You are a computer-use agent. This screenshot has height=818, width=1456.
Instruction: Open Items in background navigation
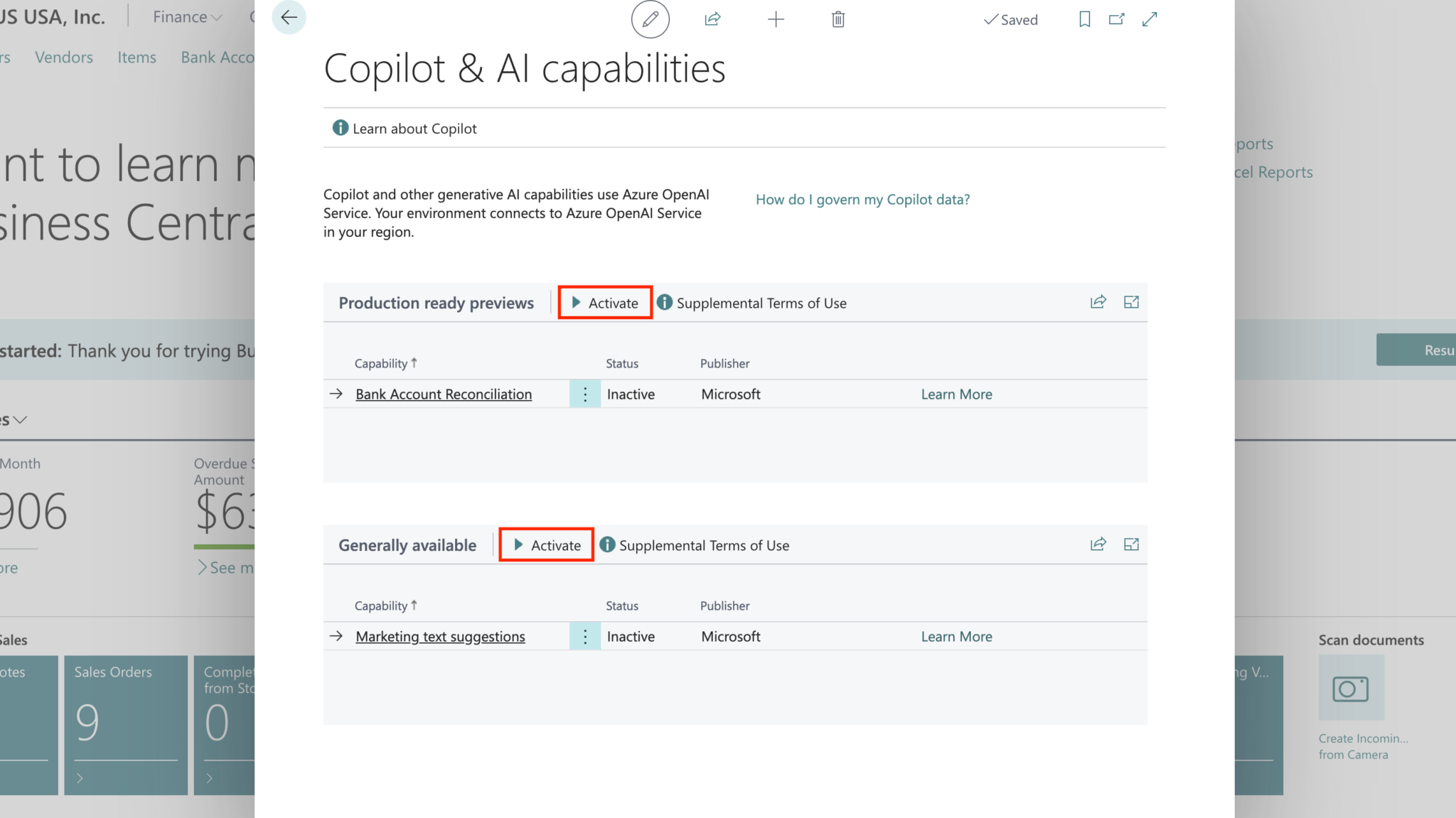point(136,58)
